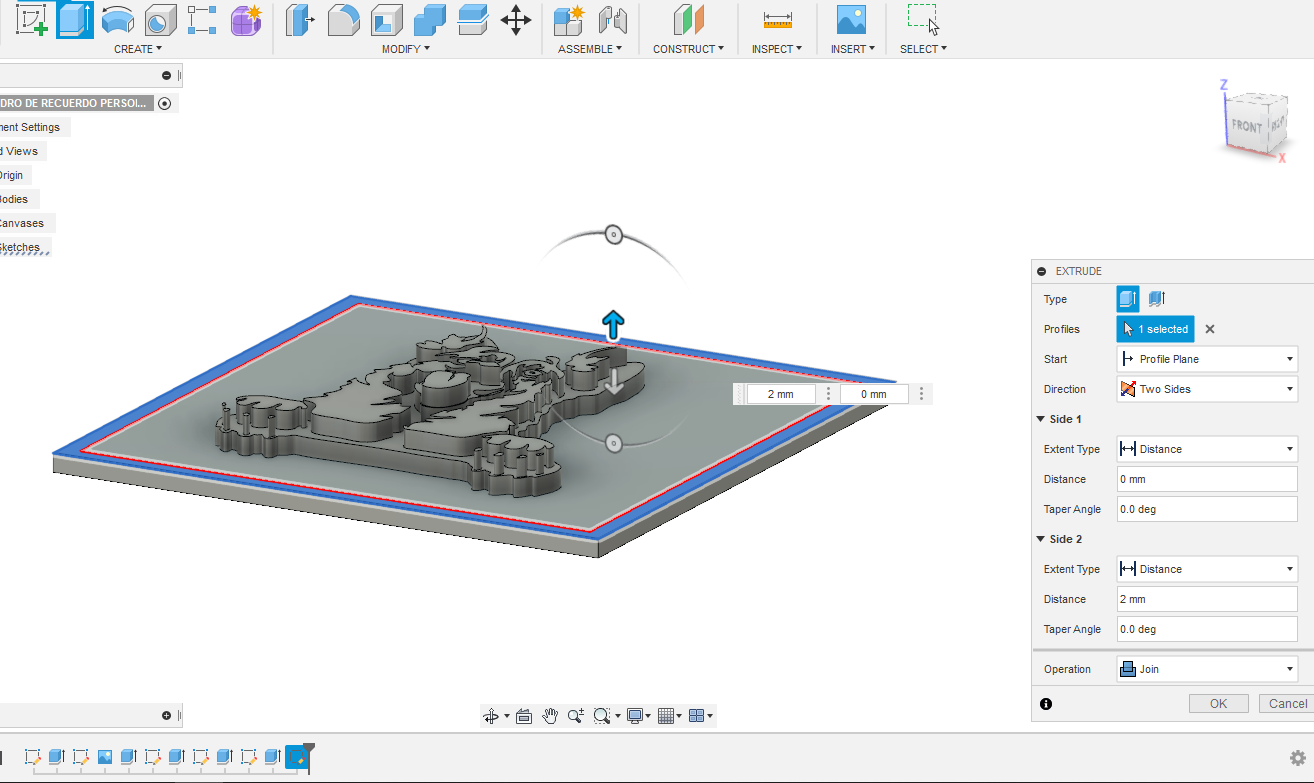Open the Side 2 Extent Type dropdown
The image size is (1314, 783).
[1207, 569]
